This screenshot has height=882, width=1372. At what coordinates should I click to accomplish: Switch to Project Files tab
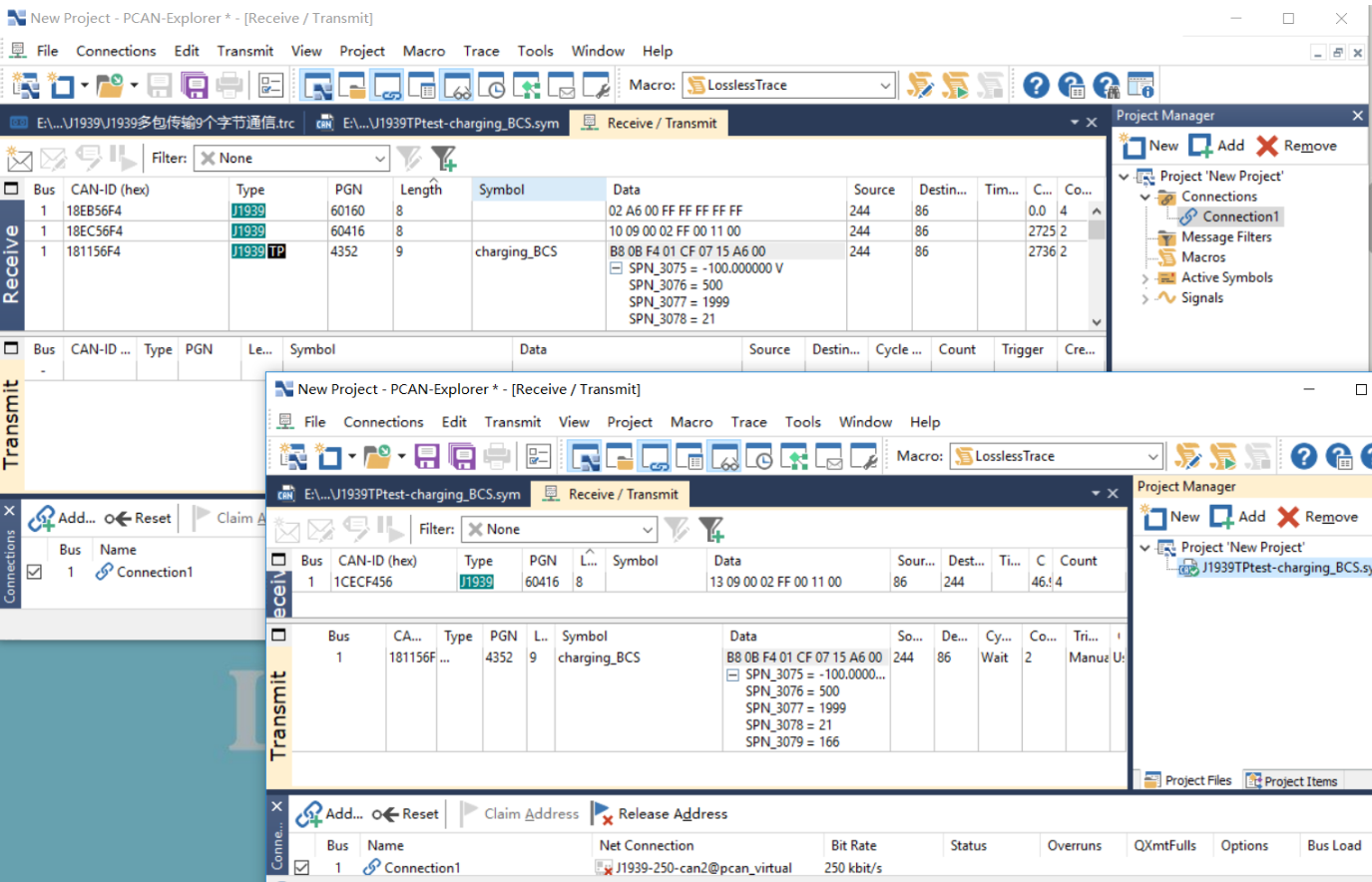pyautogui.click(x=1188, y=780)
